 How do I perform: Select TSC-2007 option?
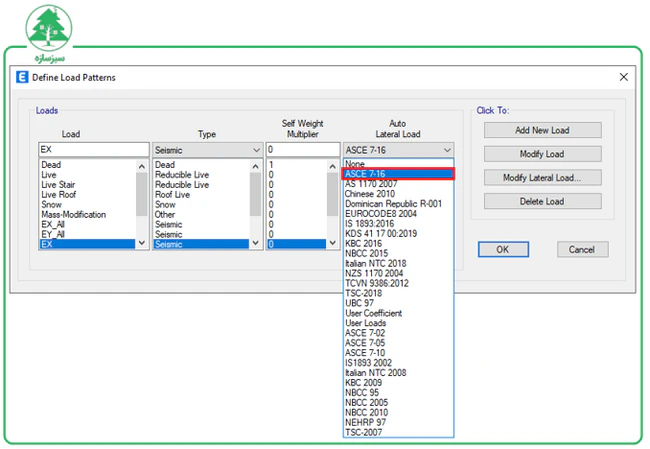coord(398,432)
